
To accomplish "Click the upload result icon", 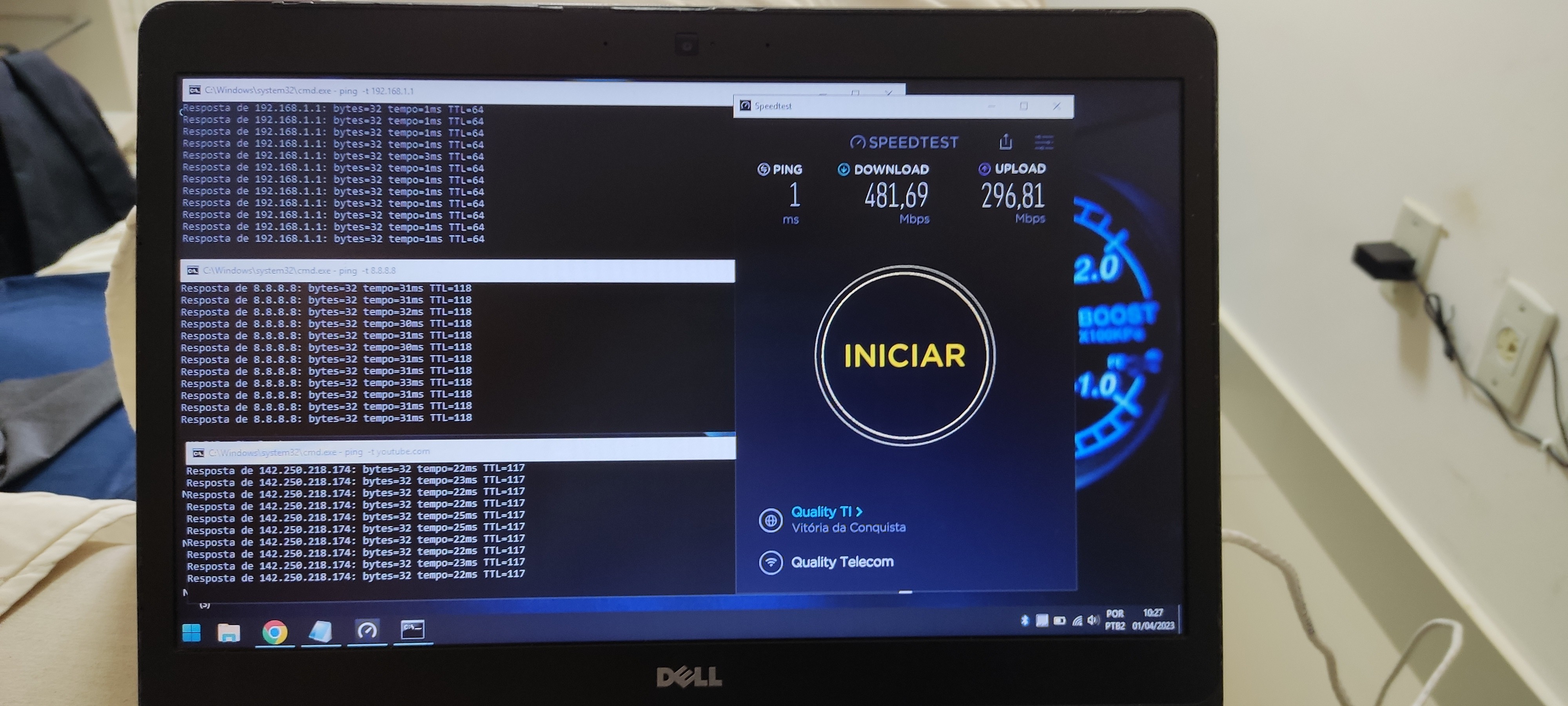I will click(x=984, y=169).
